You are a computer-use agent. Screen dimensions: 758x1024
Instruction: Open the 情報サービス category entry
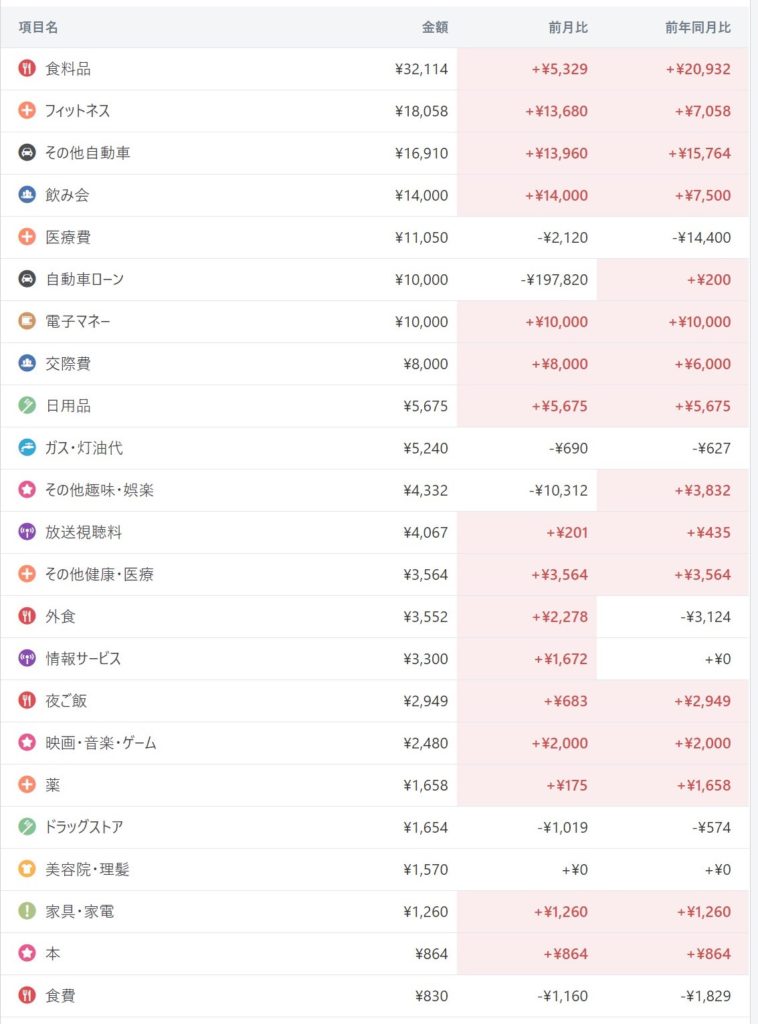83,659
